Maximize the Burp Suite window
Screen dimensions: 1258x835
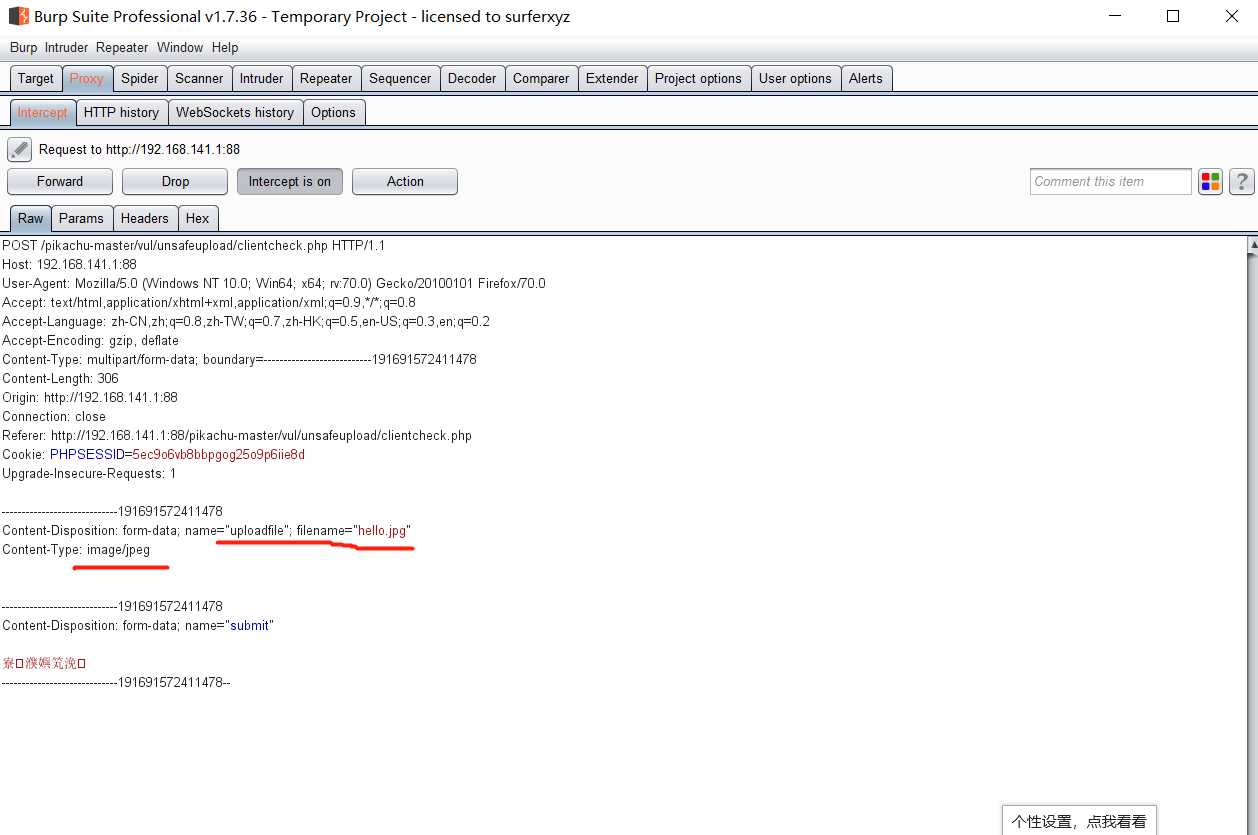coord(1173,16)
